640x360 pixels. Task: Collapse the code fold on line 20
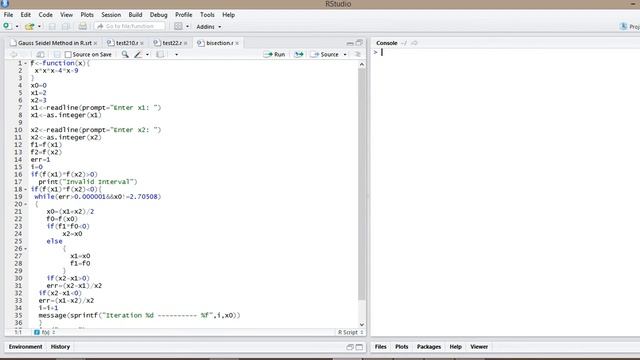(x=26, y=204)
